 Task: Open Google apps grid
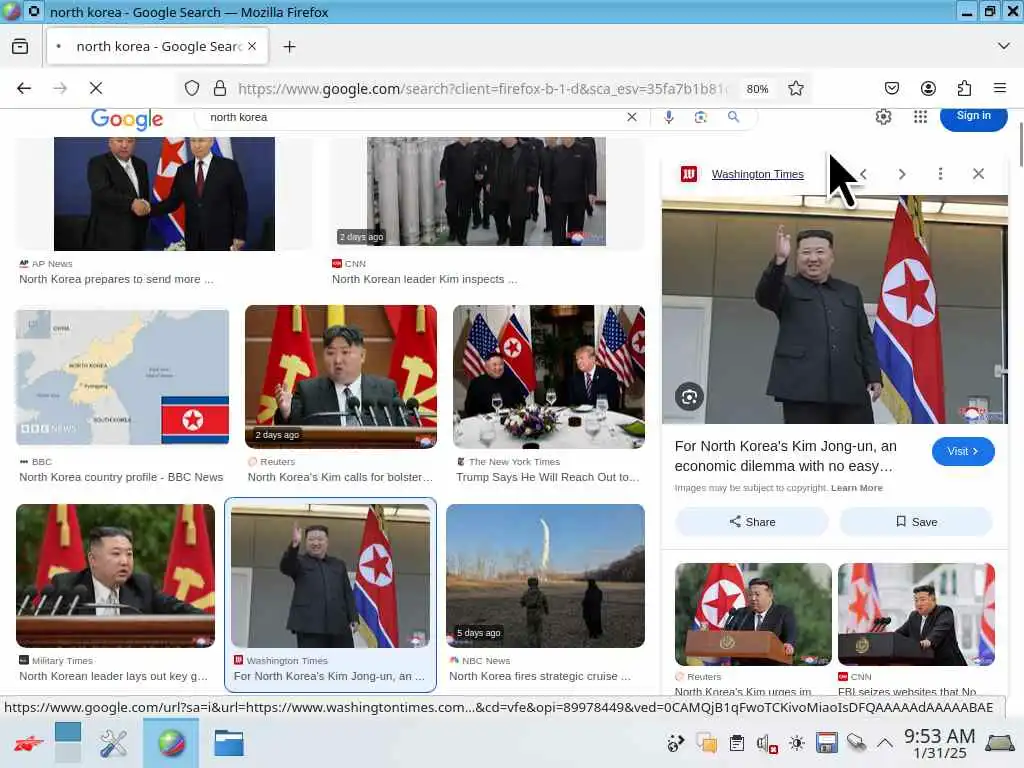[x=920, y=117]
